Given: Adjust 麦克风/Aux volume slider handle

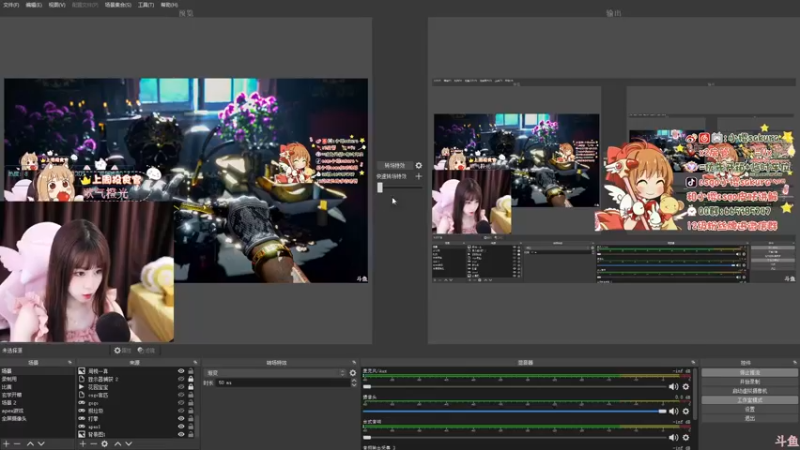Looking at the screenshot, I should pyautogui.click(x=367, y=387).
